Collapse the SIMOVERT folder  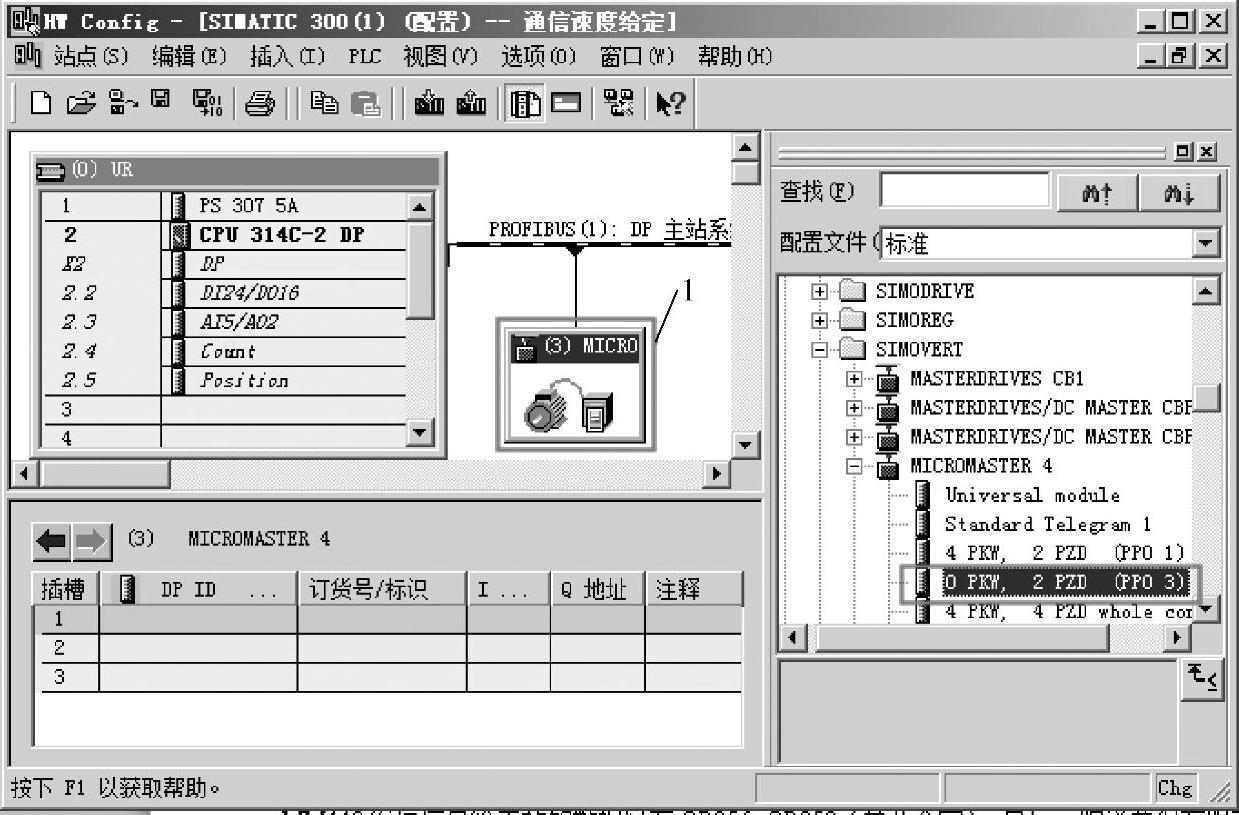pos(820,350)
